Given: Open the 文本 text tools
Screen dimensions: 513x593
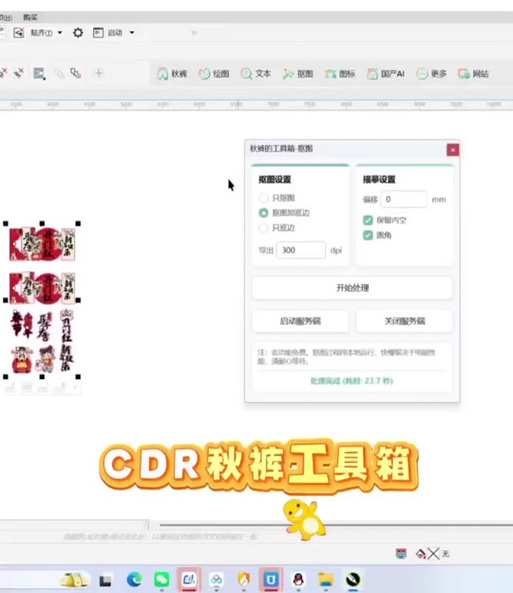Looking at the screenshot, I should coord(256,74).
